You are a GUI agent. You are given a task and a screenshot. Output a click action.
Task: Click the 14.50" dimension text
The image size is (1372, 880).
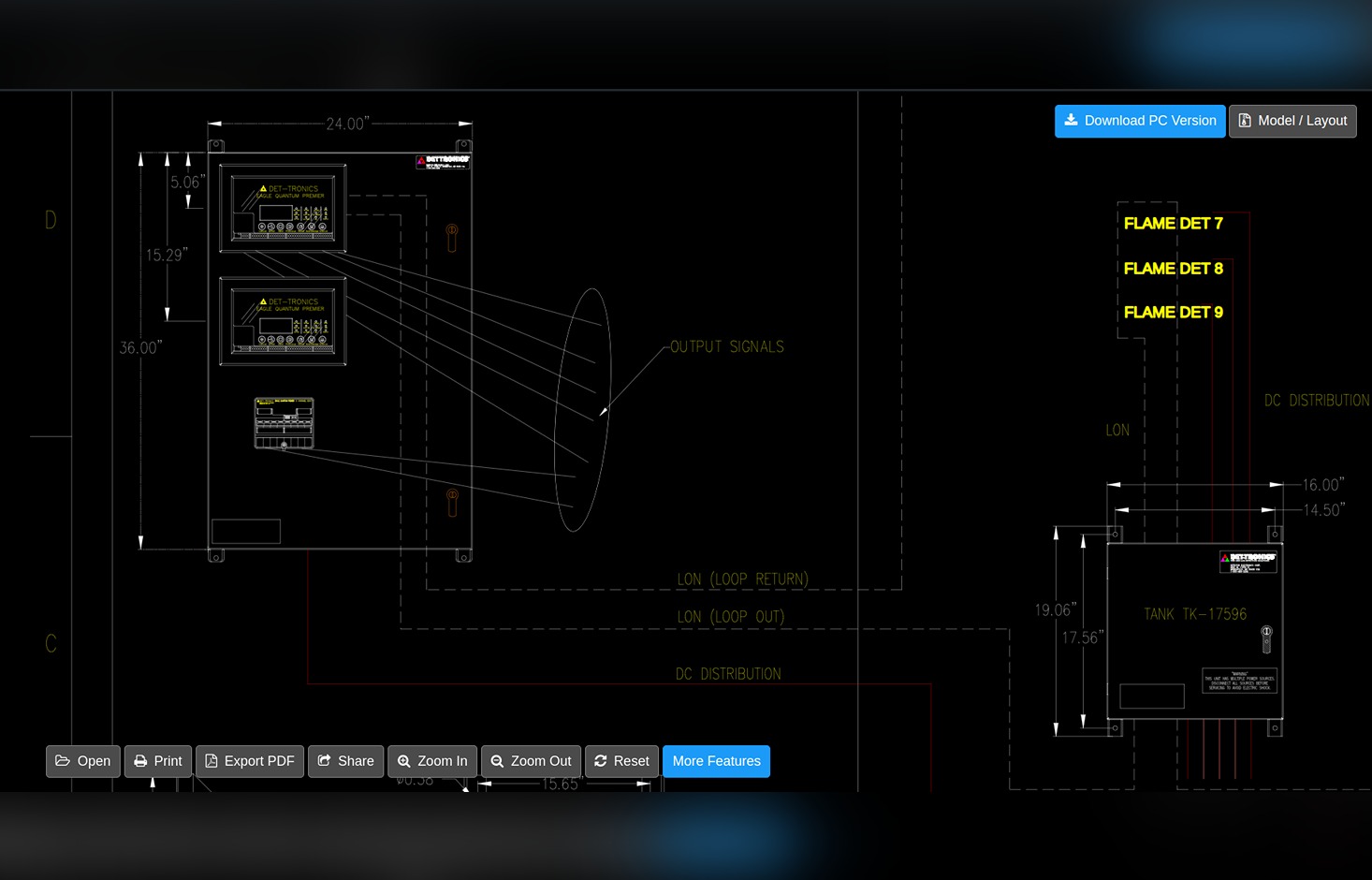pos(1323,510)
